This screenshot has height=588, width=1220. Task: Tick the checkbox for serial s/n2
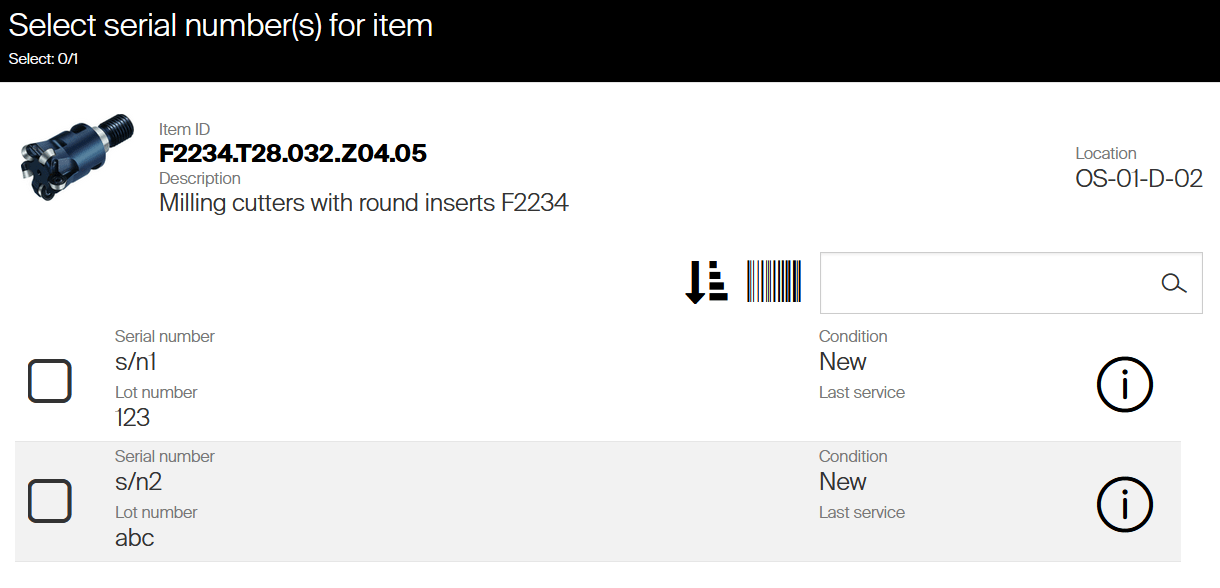pyautogui.click(x=50, y=501)
